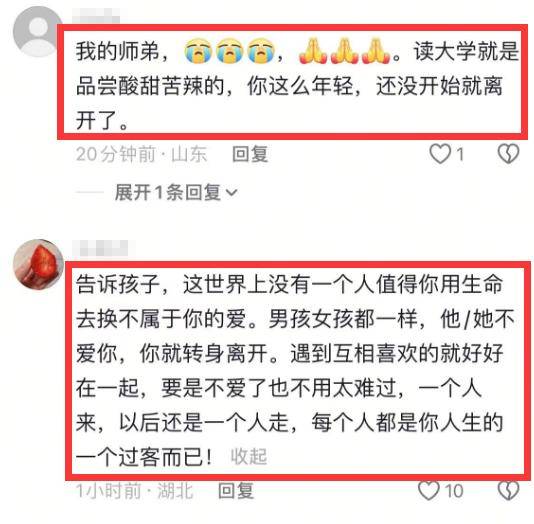Tap the 1小时前 · 湖北 timestamp
The width and height of the screenshot is (534, 524).
click(135, 491)
